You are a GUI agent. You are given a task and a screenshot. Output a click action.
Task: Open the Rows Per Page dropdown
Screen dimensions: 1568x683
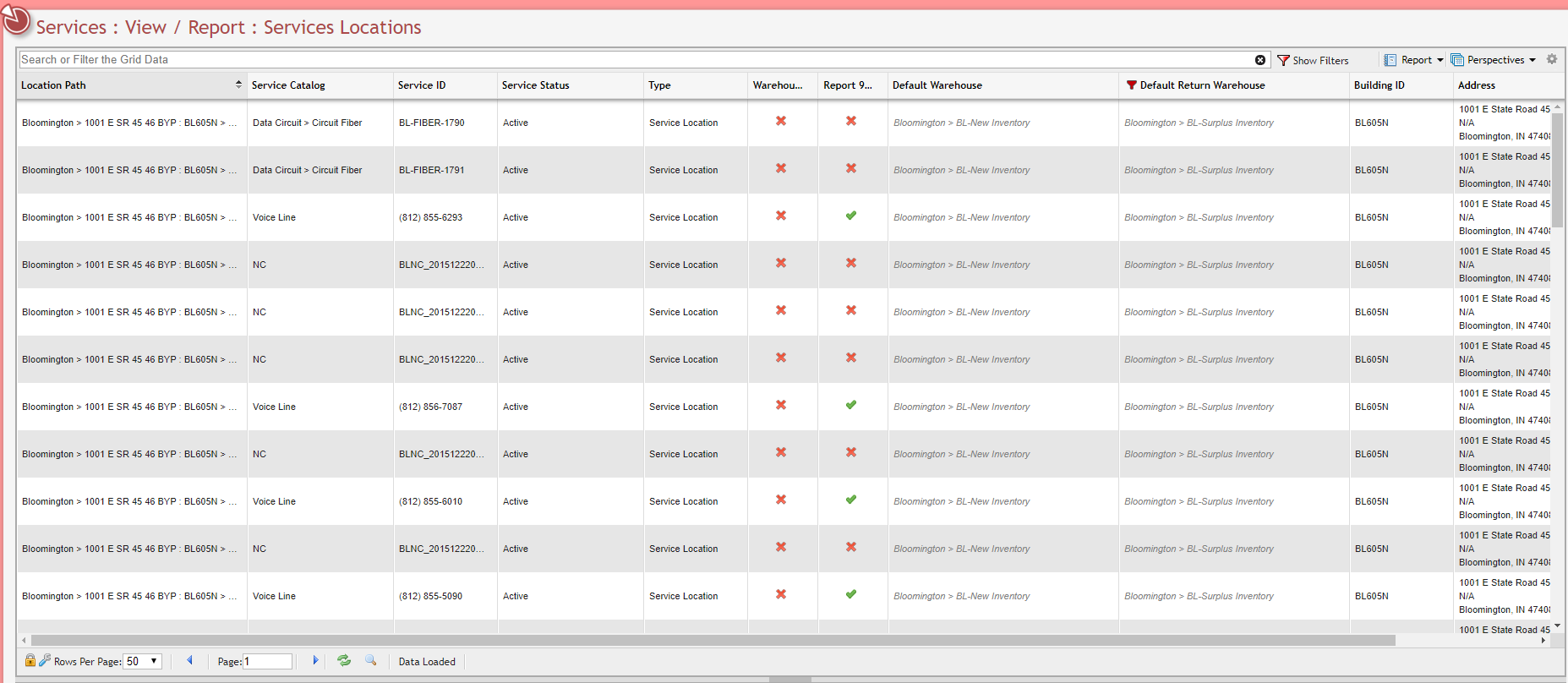click(x=143, y=661)
